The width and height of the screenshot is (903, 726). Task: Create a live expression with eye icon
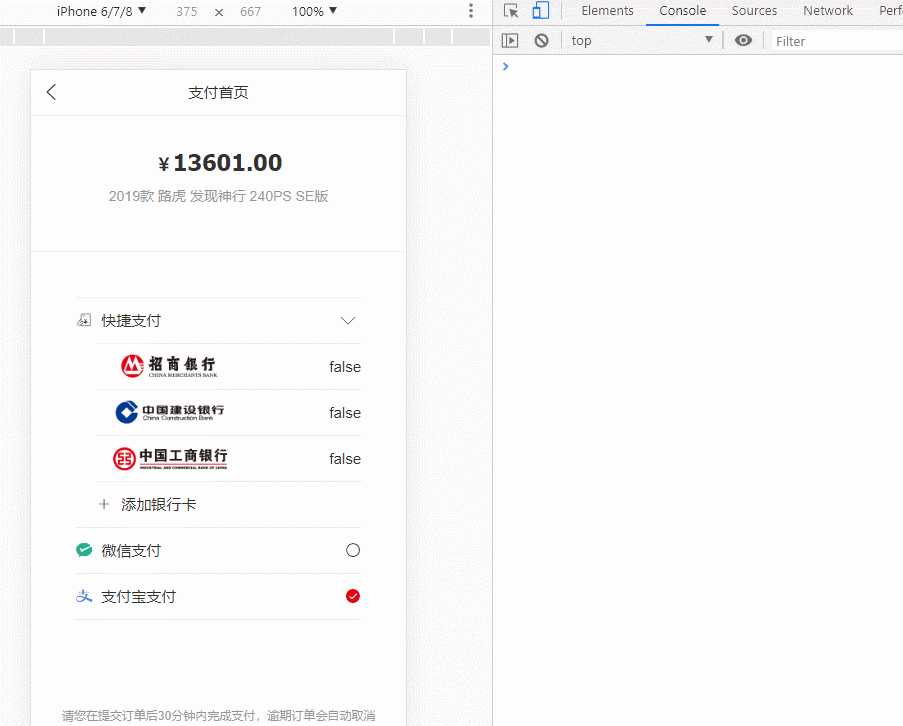pyautogui.click(x=743, y=40)
